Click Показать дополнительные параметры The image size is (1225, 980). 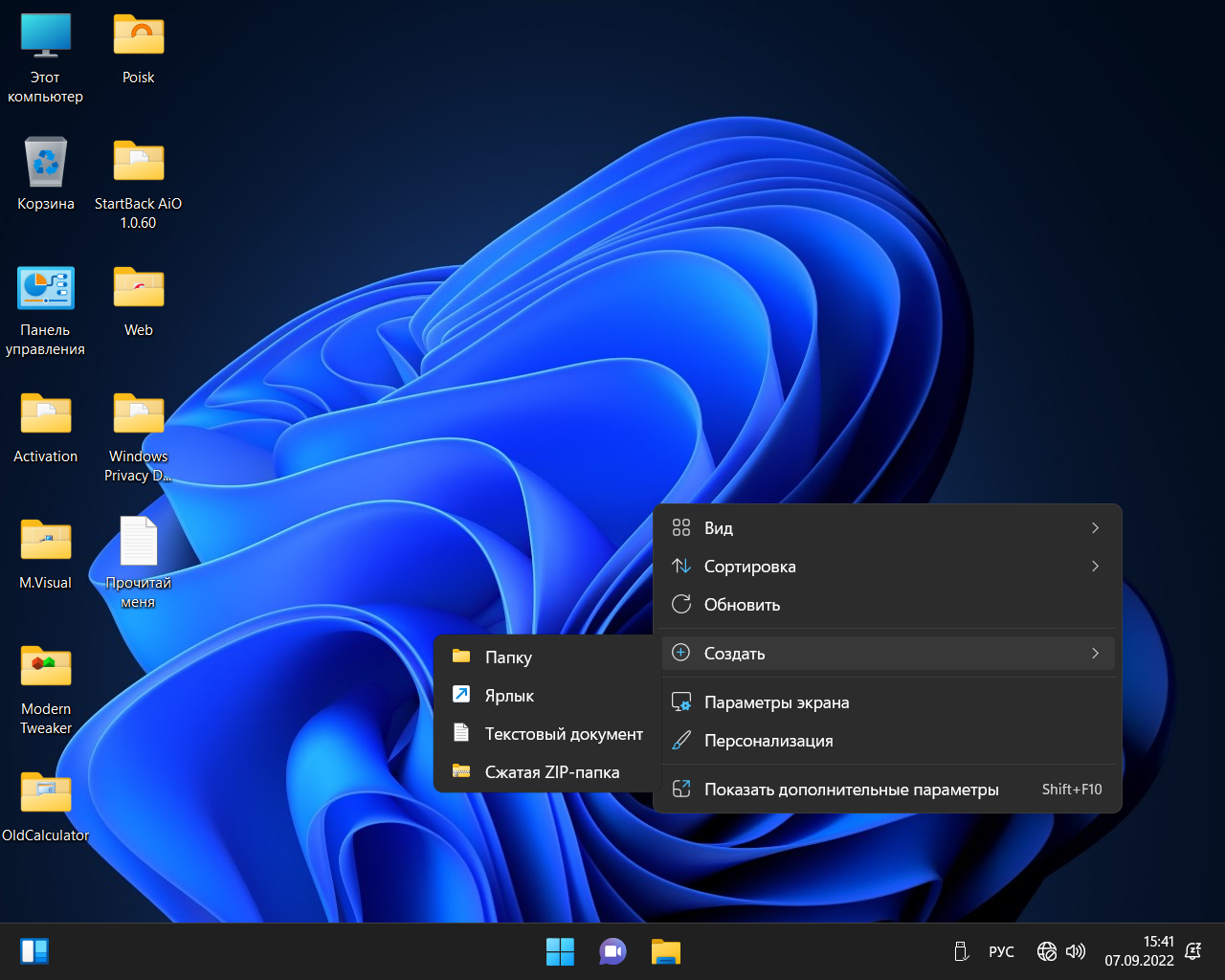click(851, 790)
